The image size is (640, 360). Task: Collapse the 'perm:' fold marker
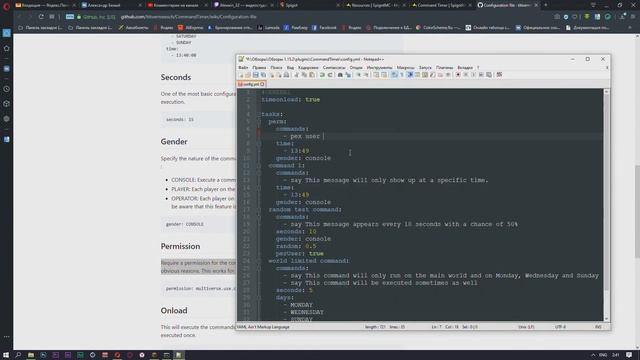(259, 122)
